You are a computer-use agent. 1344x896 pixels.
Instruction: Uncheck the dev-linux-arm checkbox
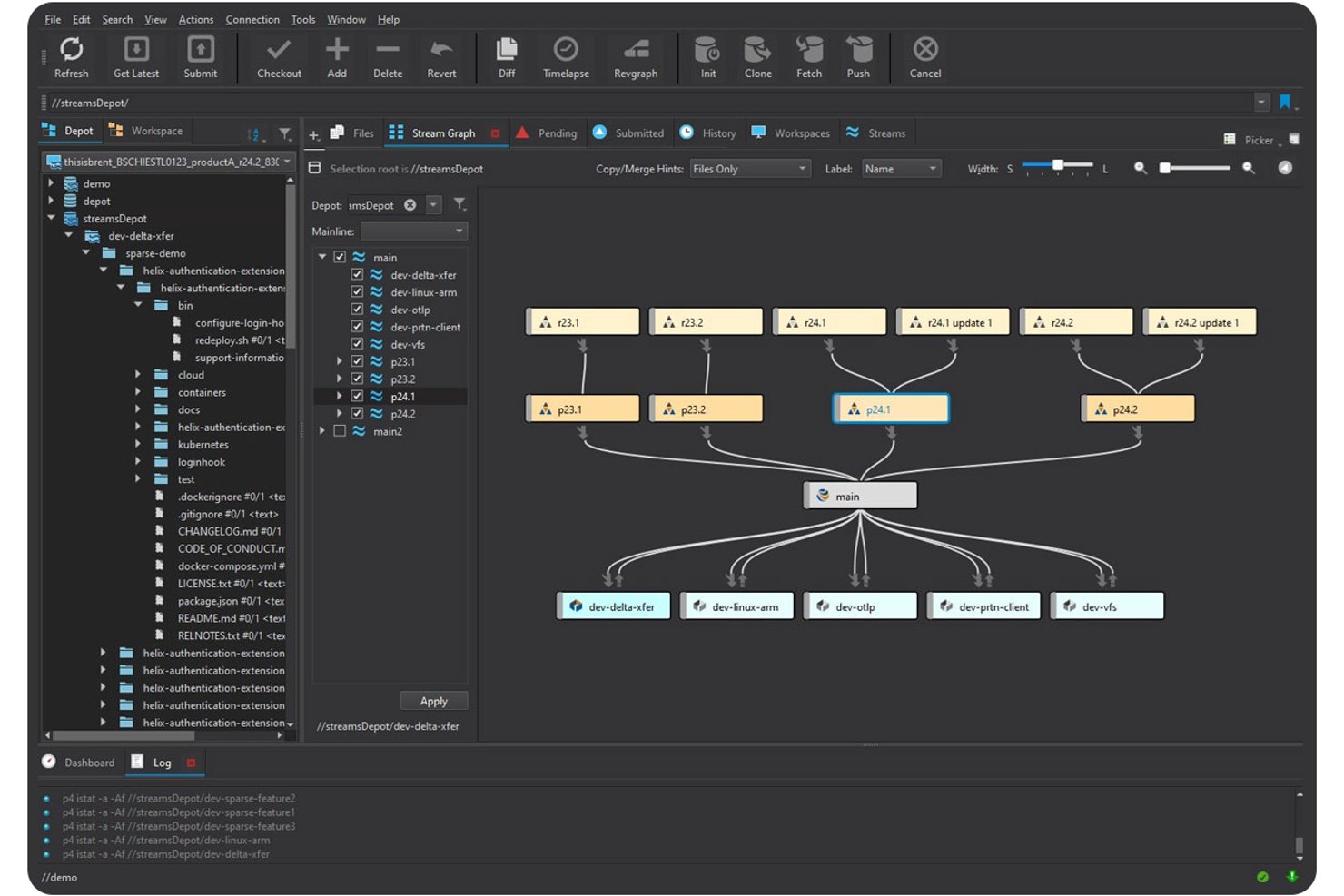(357, 291)
